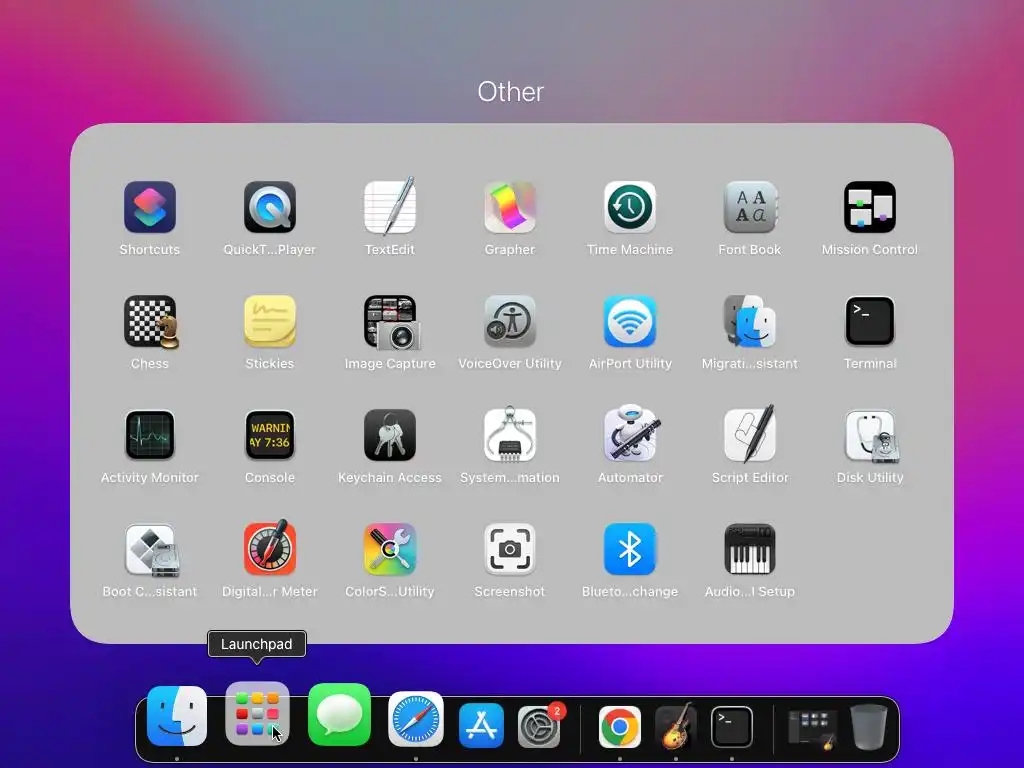This screenshot has height=768, width=1024.
Task: Launch Bluetooth File Exchange
Action: tap(630, 549)
